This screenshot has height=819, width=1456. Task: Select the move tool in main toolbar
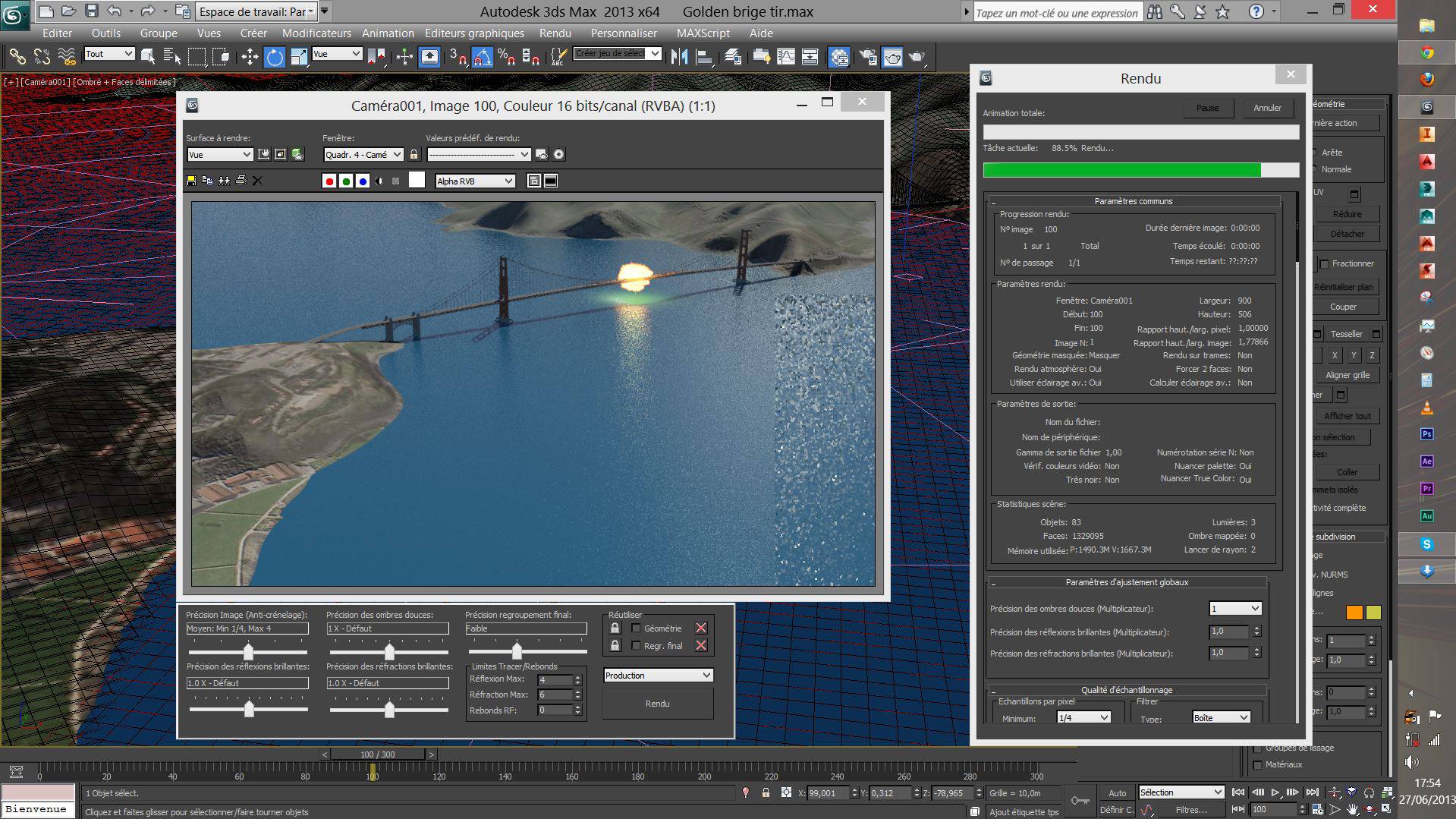pyautogui.click(x=250, y=57)
